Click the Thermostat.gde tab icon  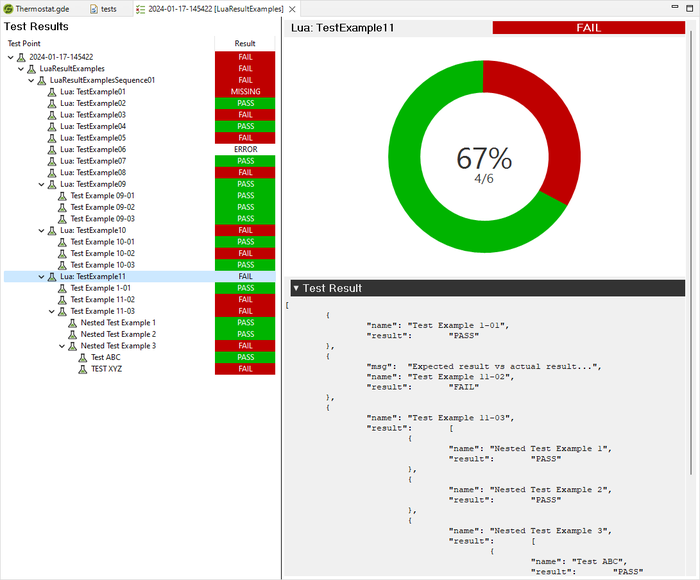[8, 9]
